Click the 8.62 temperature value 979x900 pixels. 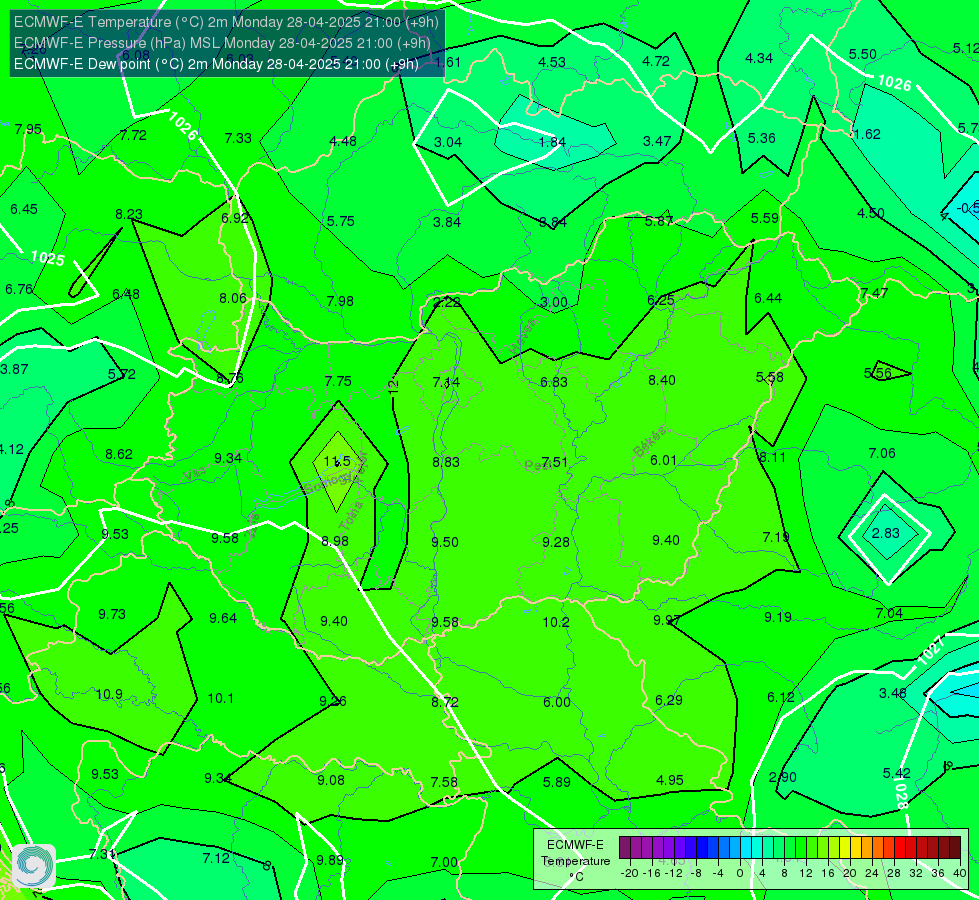(x=119, y=454)
